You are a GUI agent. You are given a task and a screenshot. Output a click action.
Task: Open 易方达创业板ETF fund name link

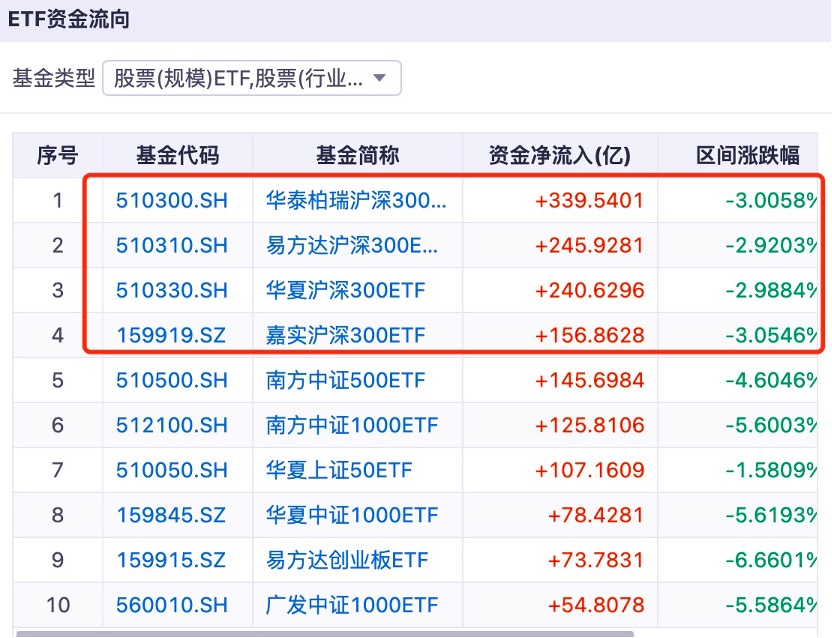pyautogui.click(x=346, y=560)
